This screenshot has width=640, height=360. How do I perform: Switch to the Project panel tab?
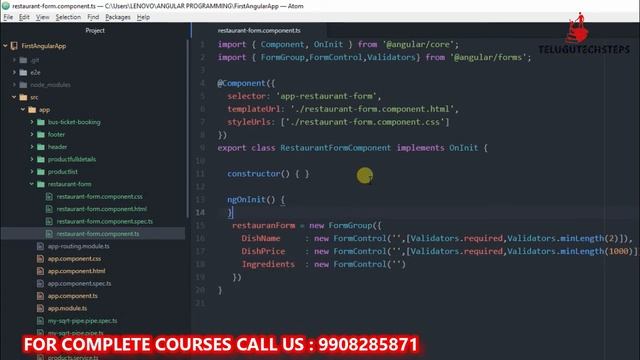[95, 31]
